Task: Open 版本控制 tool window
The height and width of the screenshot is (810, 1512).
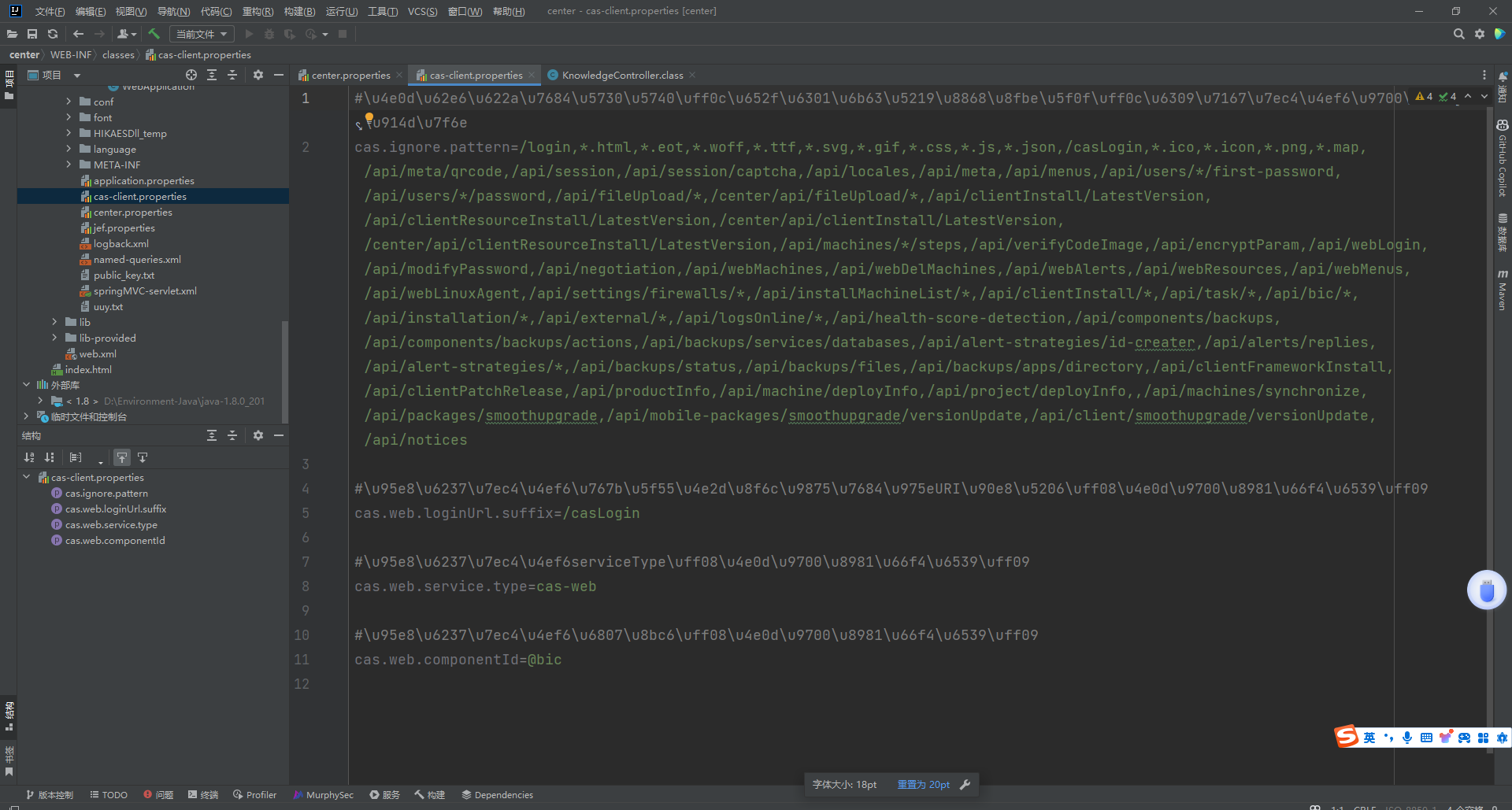Action: tap(49, 795)
